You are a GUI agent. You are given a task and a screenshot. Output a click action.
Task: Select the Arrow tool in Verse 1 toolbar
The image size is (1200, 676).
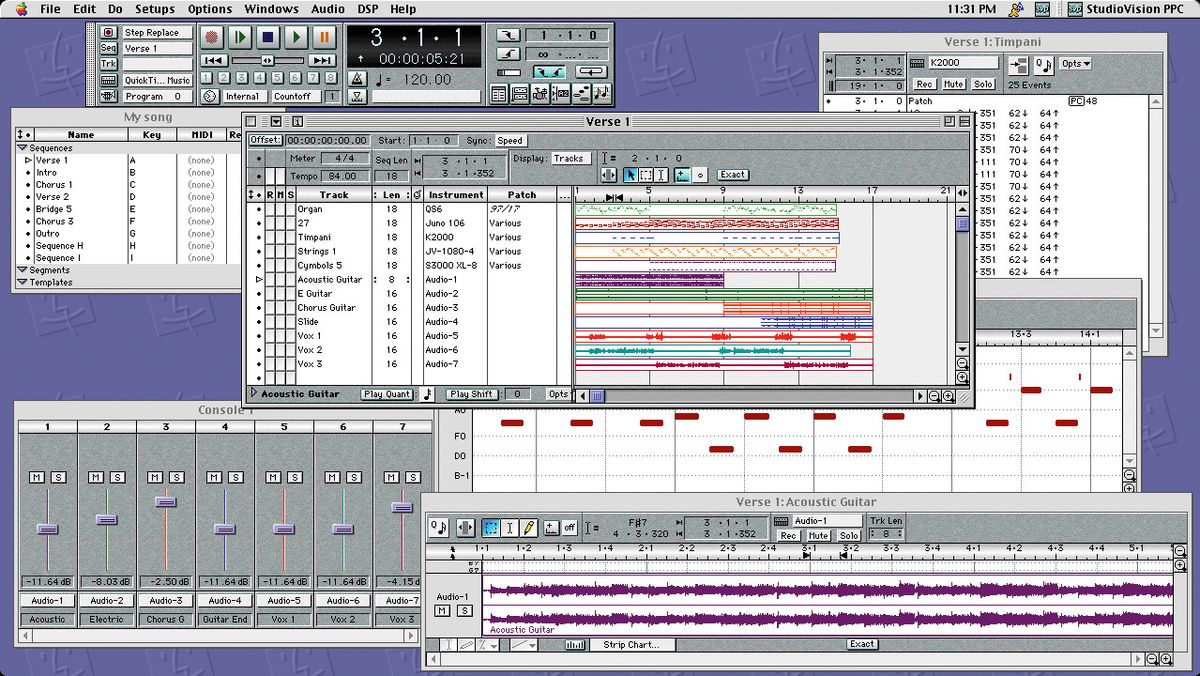632,175
